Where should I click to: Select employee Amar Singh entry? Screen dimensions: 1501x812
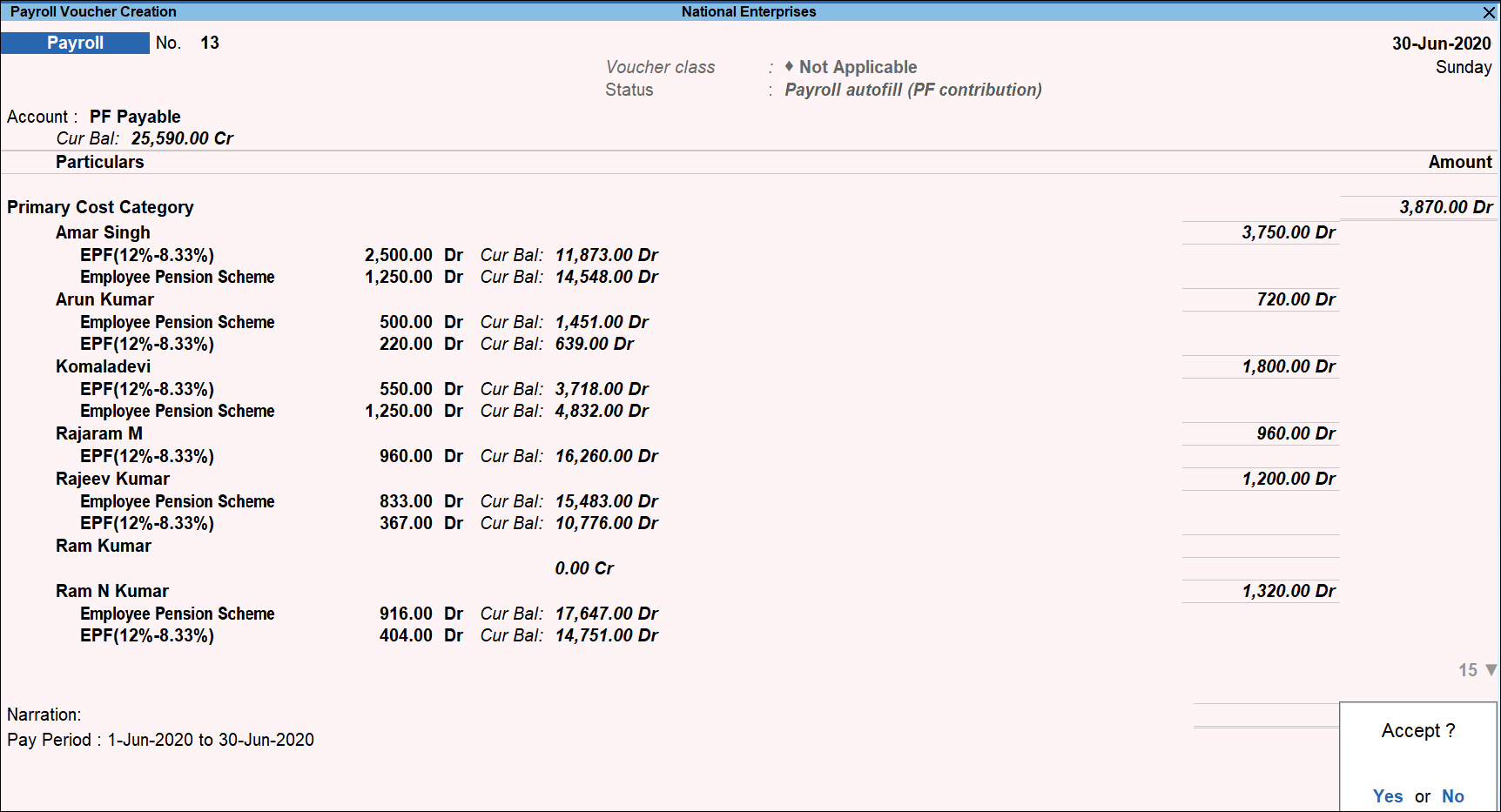point(102,232)
